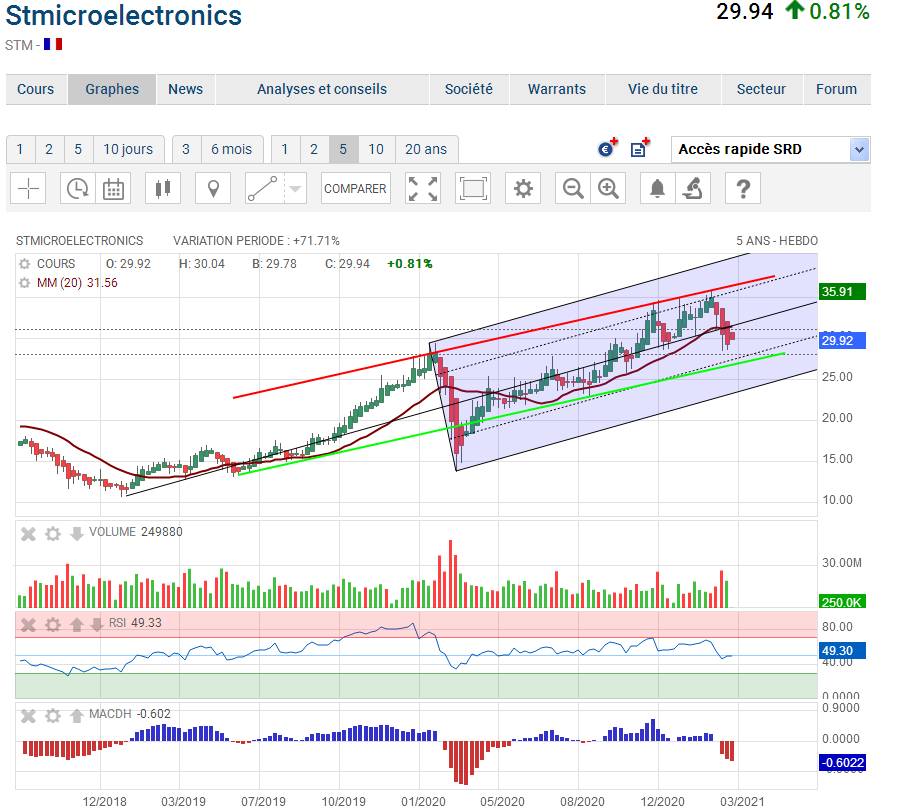Select the 20 ans period
The width and height of the screenshot is (912, 812).
coord(426,149)
